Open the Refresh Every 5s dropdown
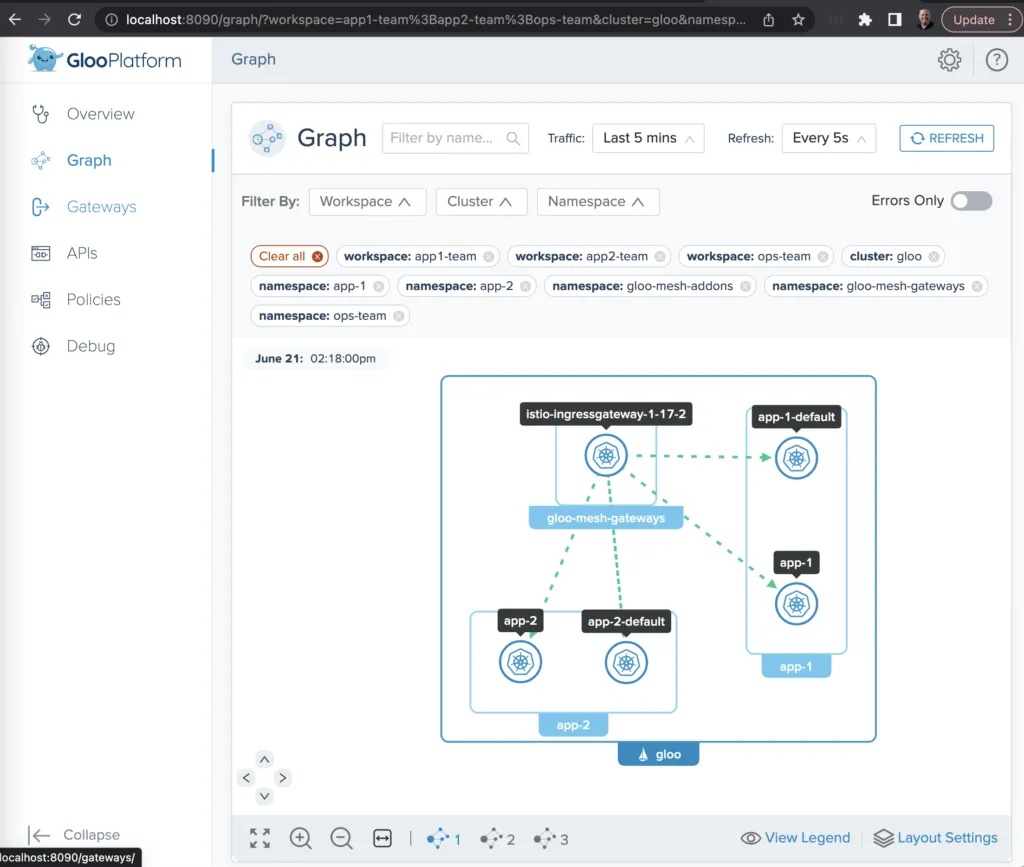1024x867 pixels. 828,138
